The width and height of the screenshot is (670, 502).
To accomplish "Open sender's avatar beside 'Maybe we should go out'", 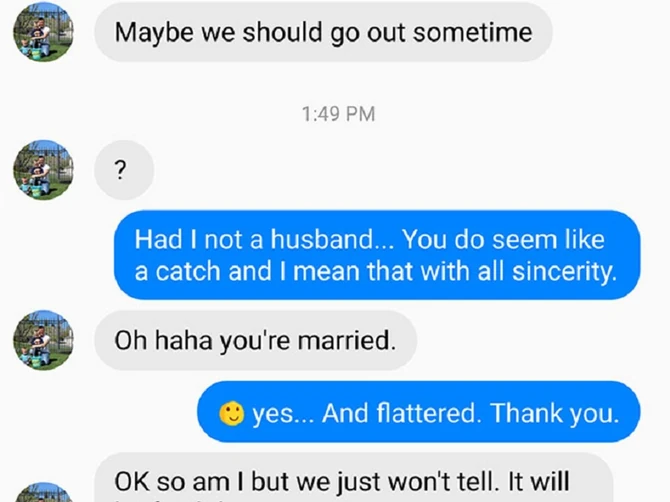I will [43, 32].
